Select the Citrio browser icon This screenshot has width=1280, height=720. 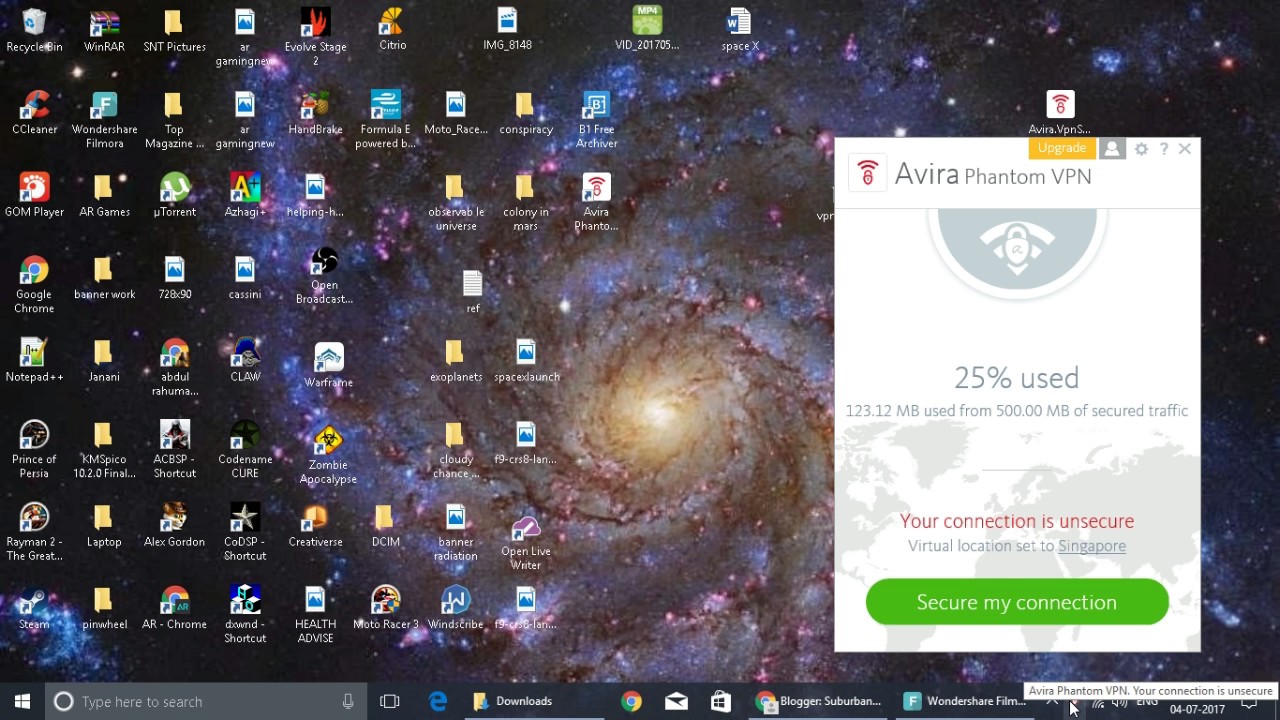392,30
